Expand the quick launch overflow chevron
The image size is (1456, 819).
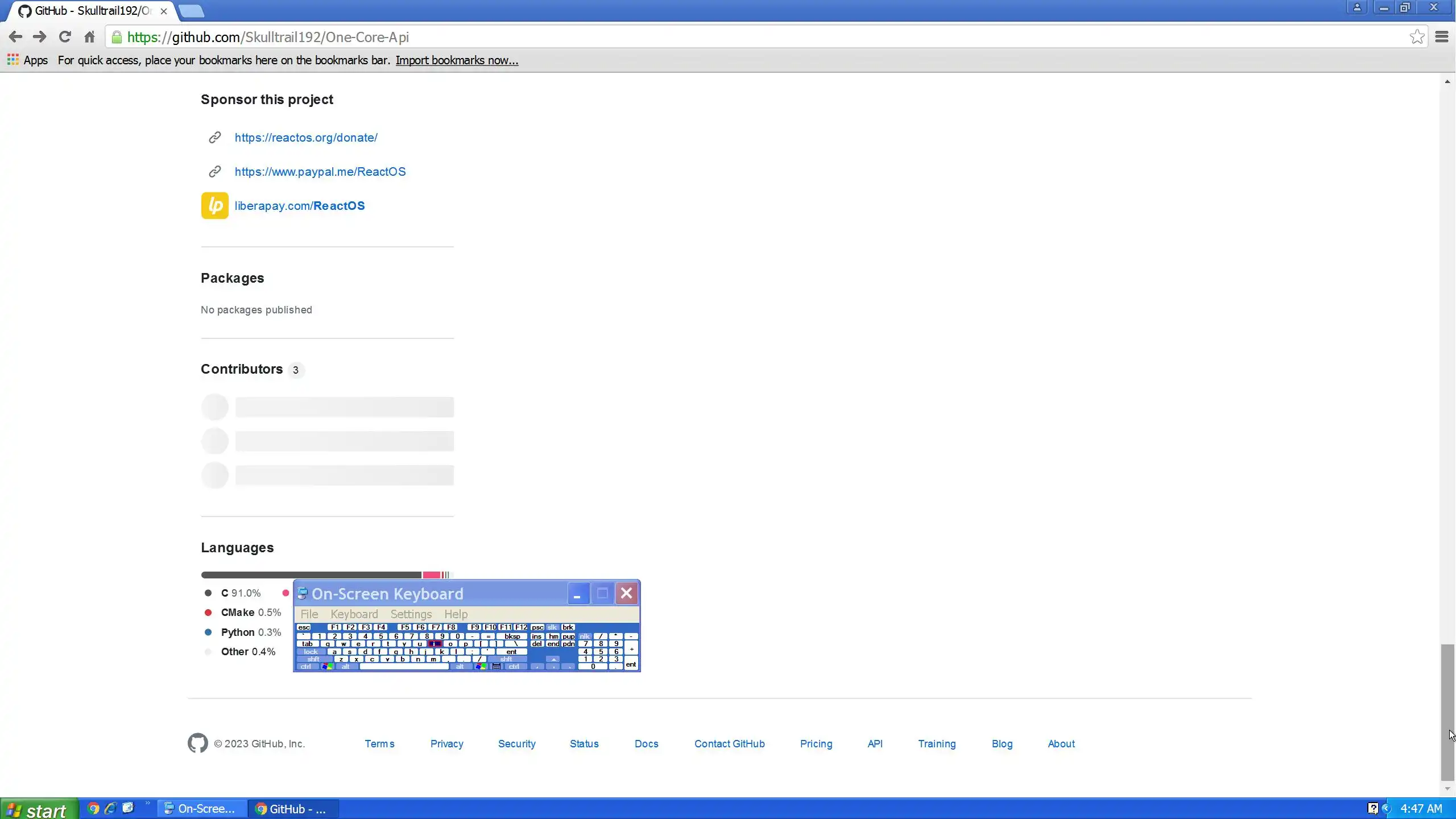[x=148, y=804]
